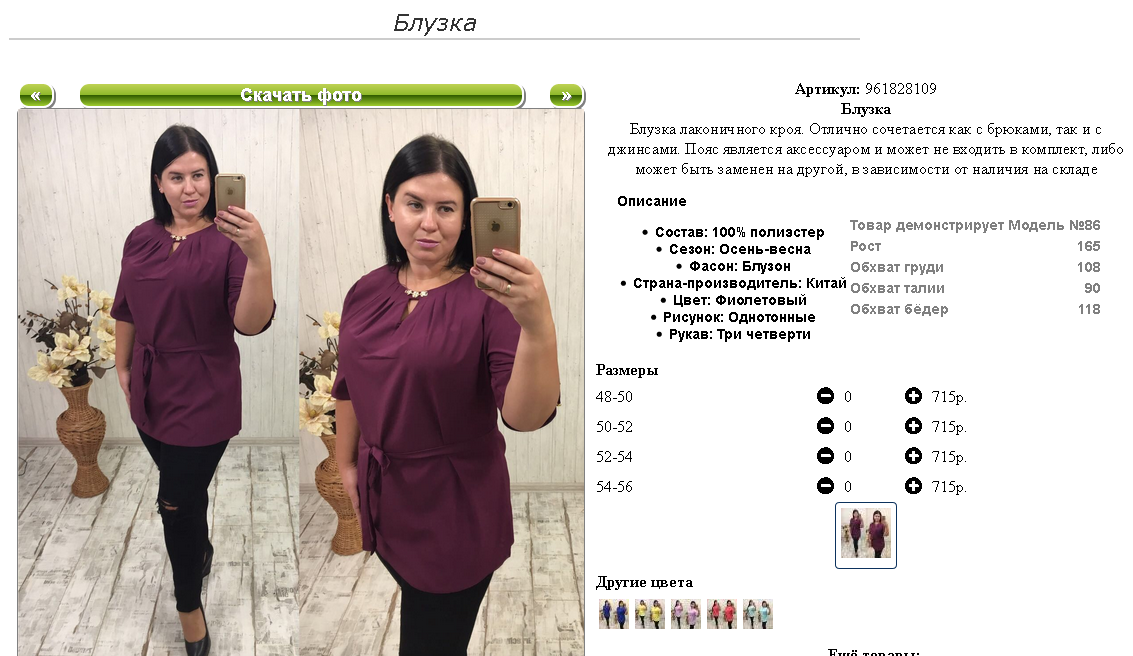Select the purple blouse photo thumbnail
Image resolution: width=1133 pixels, height=656 pixels.
tap(866, 535)
